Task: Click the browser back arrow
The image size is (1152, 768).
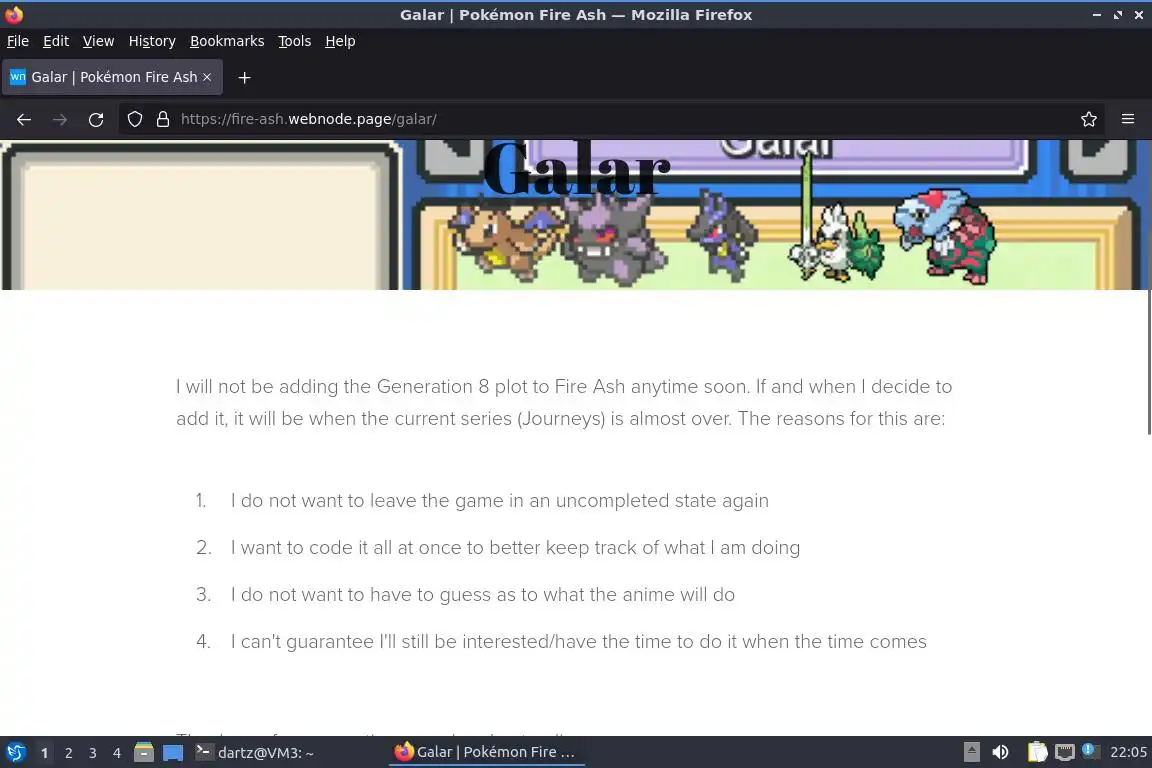Action: 24,119
